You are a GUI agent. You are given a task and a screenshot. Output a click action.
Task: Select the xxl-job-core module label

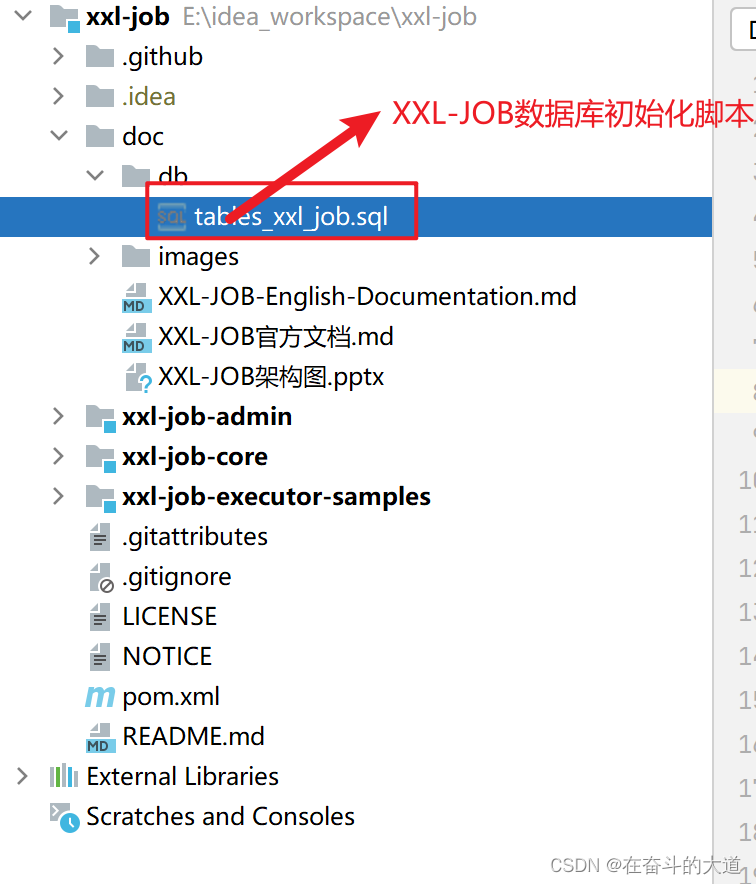pos(195,458)
